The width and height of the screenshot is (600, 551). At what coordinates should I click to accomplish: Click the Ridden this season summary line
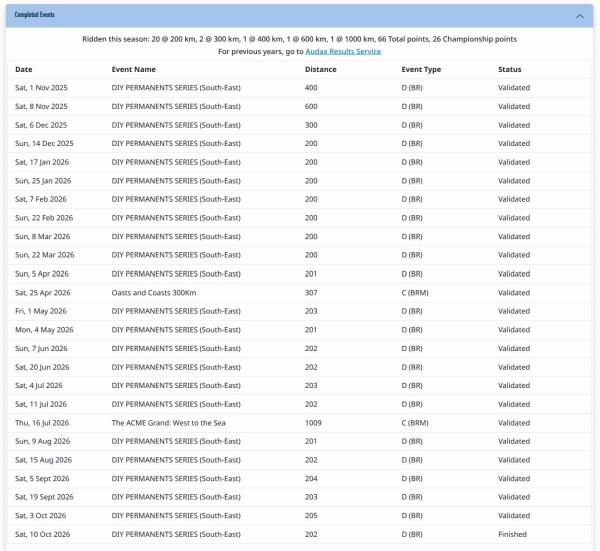pyautogui.click(x=299, y=39)
